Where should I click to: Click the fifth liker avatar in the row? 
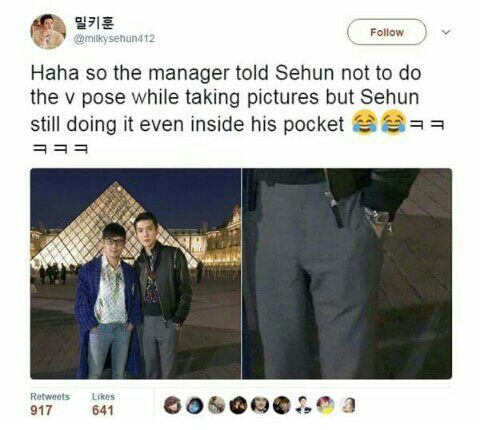[260, 405]
